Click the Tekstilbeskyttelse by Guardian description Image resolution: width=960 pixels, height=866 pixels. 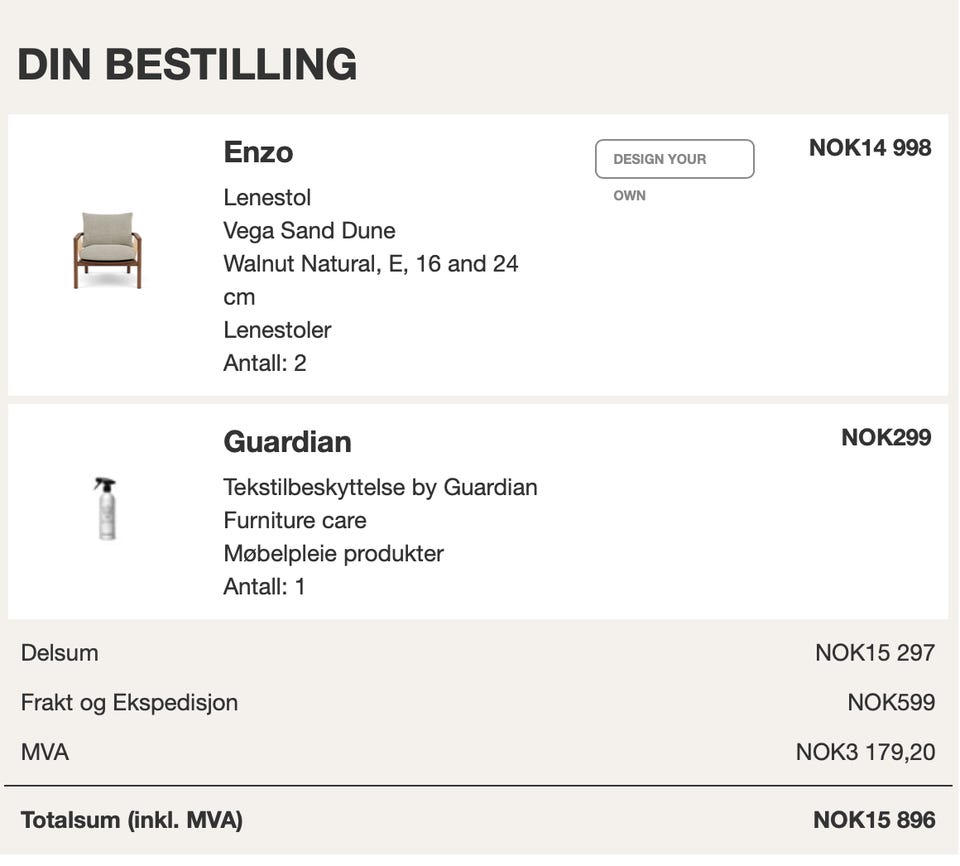[x=380, y=488]
